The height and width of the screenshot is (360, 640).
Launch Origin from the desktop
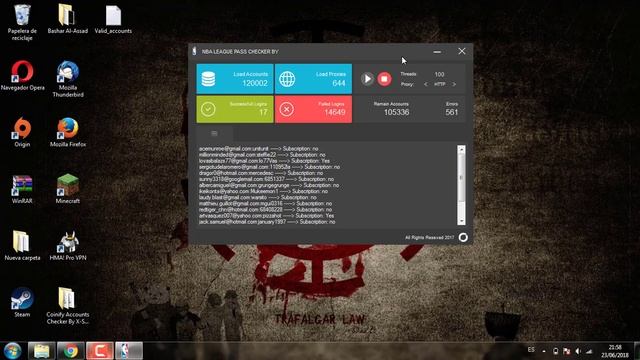[x=22, y=132]
